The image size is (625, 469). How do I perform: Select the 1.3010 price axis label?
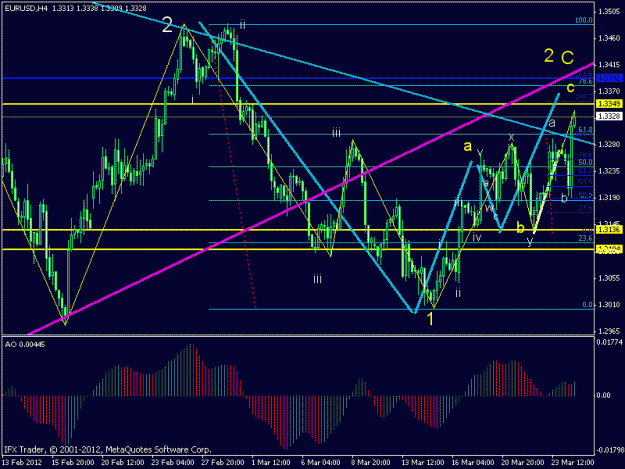tap(609, 305)
